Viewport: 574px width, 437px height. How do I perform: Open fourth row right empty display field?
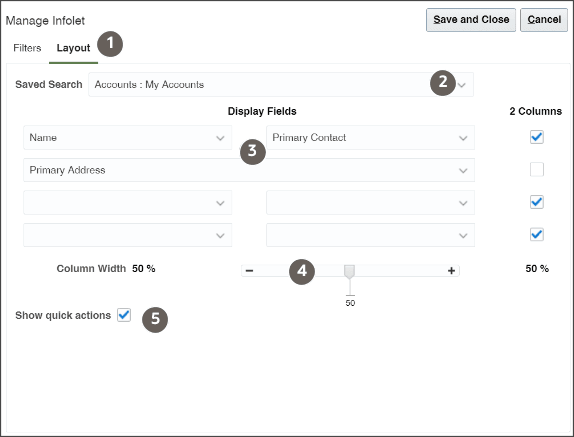370,235
